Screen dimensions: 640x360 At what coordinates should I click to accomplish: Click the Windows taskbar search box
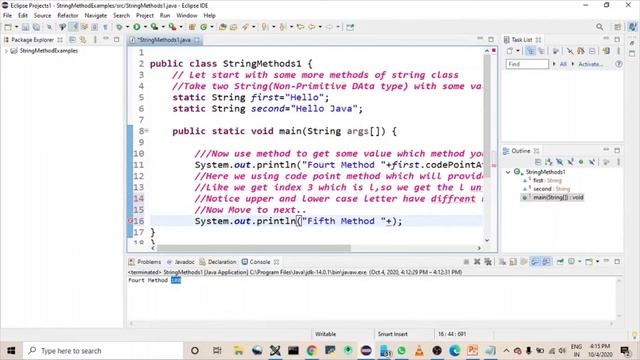click(x=103, y=351)
